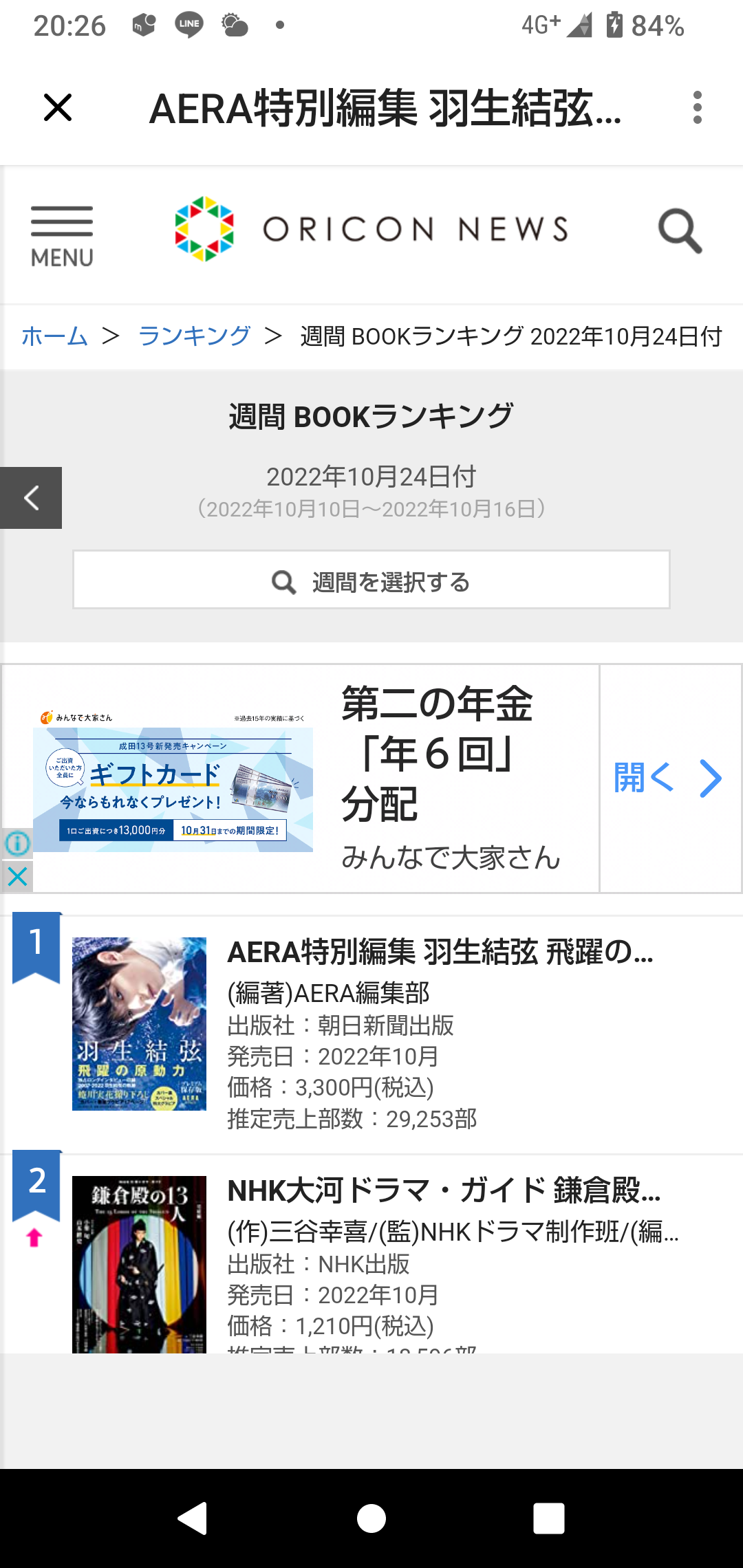Image resolution: width=743 pixels, height=1568 pixels.
Task: Tap the blue right chevron on ad
Action: [x=711, y=778]
